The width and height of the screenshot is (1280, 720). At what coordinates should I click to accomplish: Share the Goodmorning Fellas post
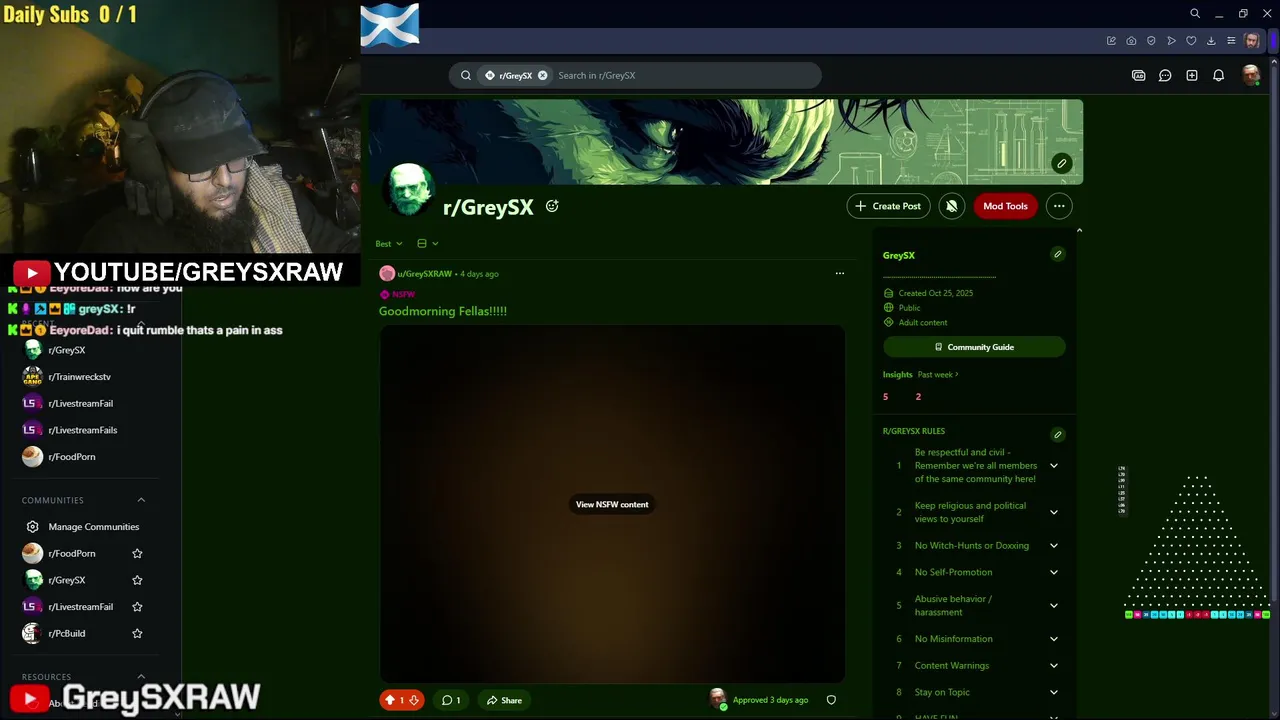tap(504, 700)
